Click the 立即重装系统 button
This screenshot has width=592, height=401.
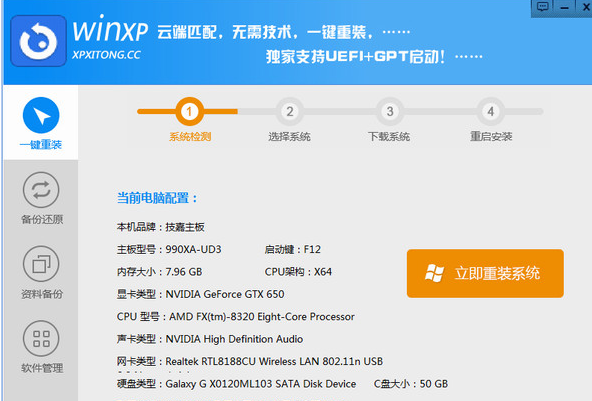(485, 273)
